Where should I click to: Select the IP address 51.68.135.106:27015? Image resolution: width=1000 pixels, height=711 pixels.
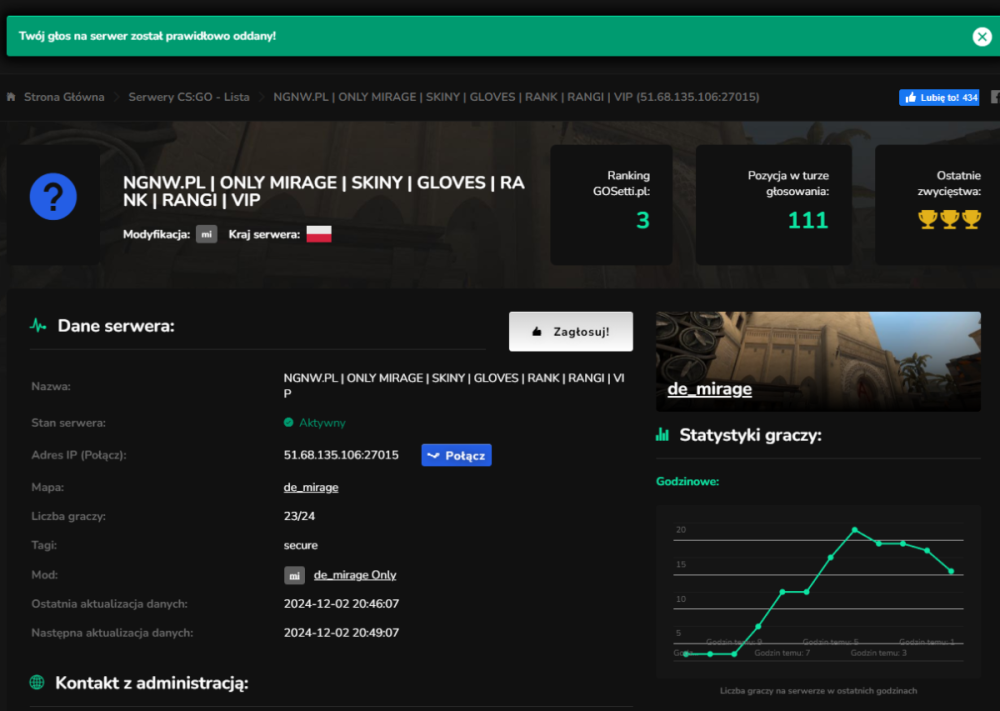coord(341,455)
